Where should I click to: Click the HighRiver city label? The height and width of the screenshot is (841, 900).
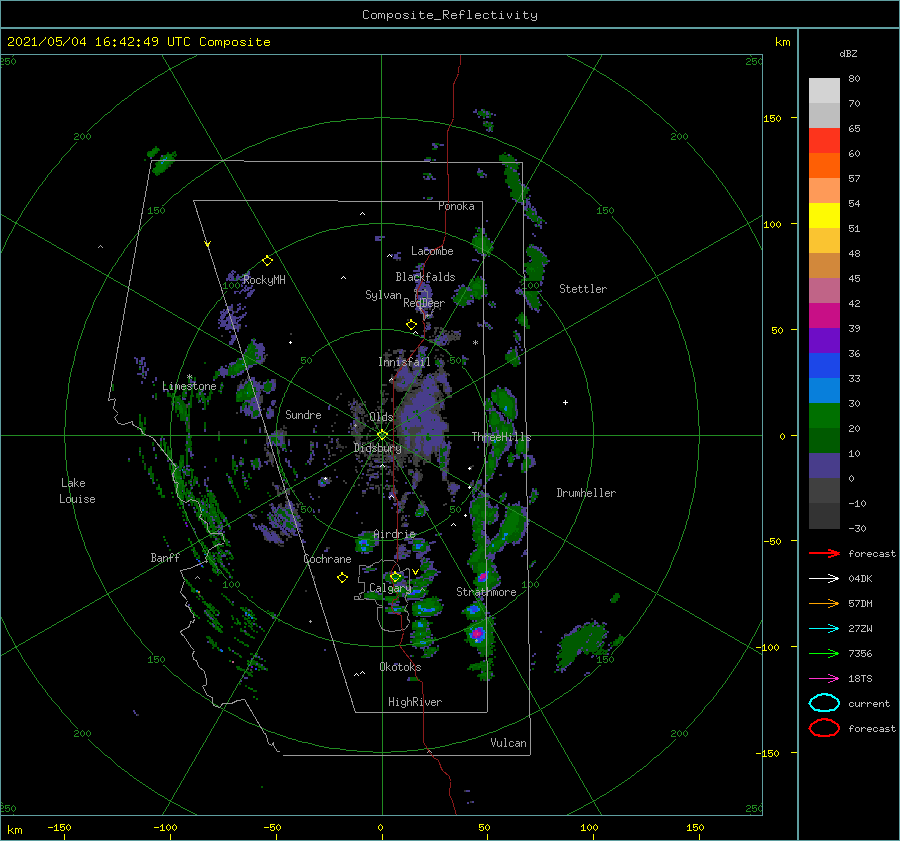tap(414, 702)
